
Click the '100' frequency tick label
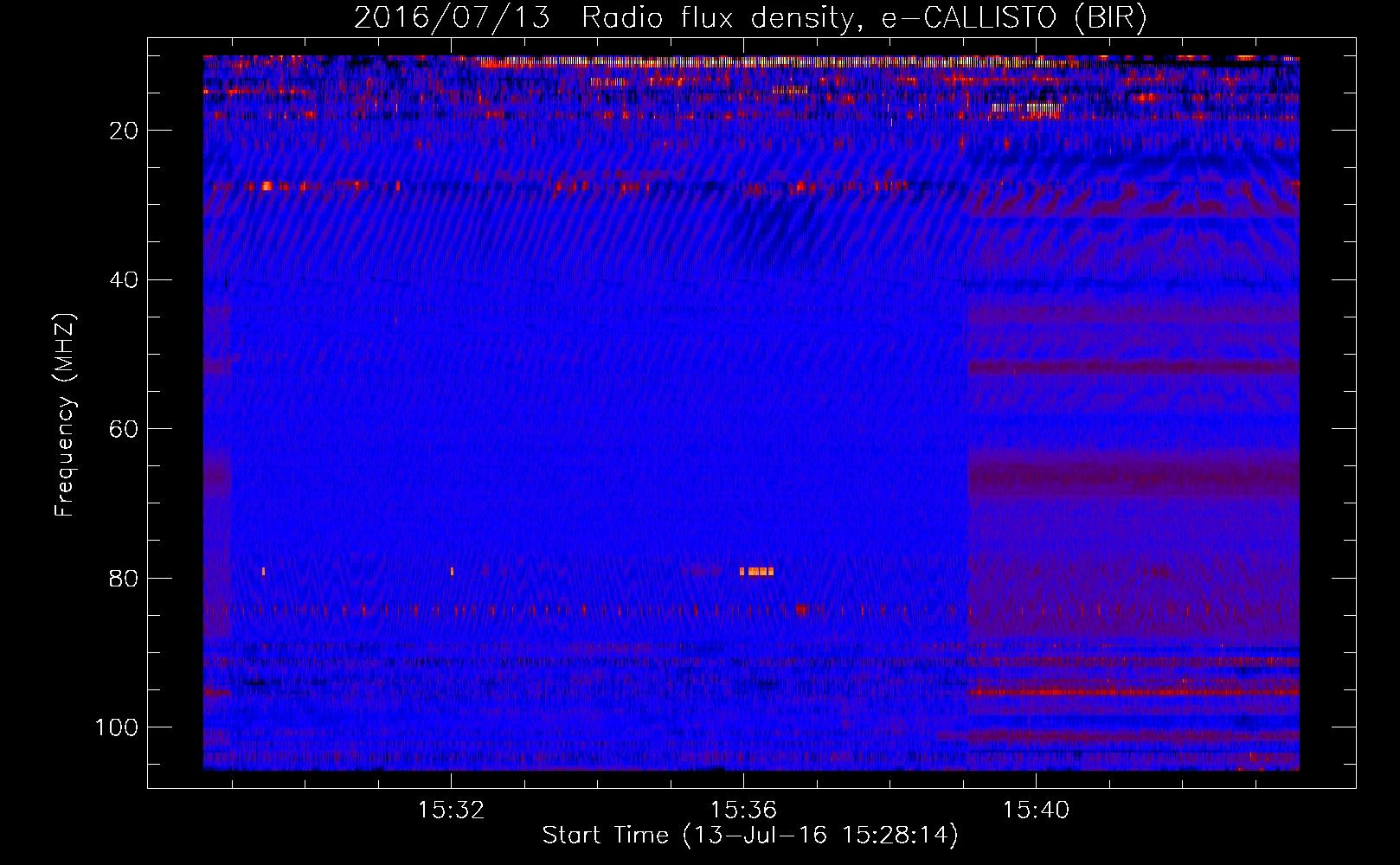[117, 727]
